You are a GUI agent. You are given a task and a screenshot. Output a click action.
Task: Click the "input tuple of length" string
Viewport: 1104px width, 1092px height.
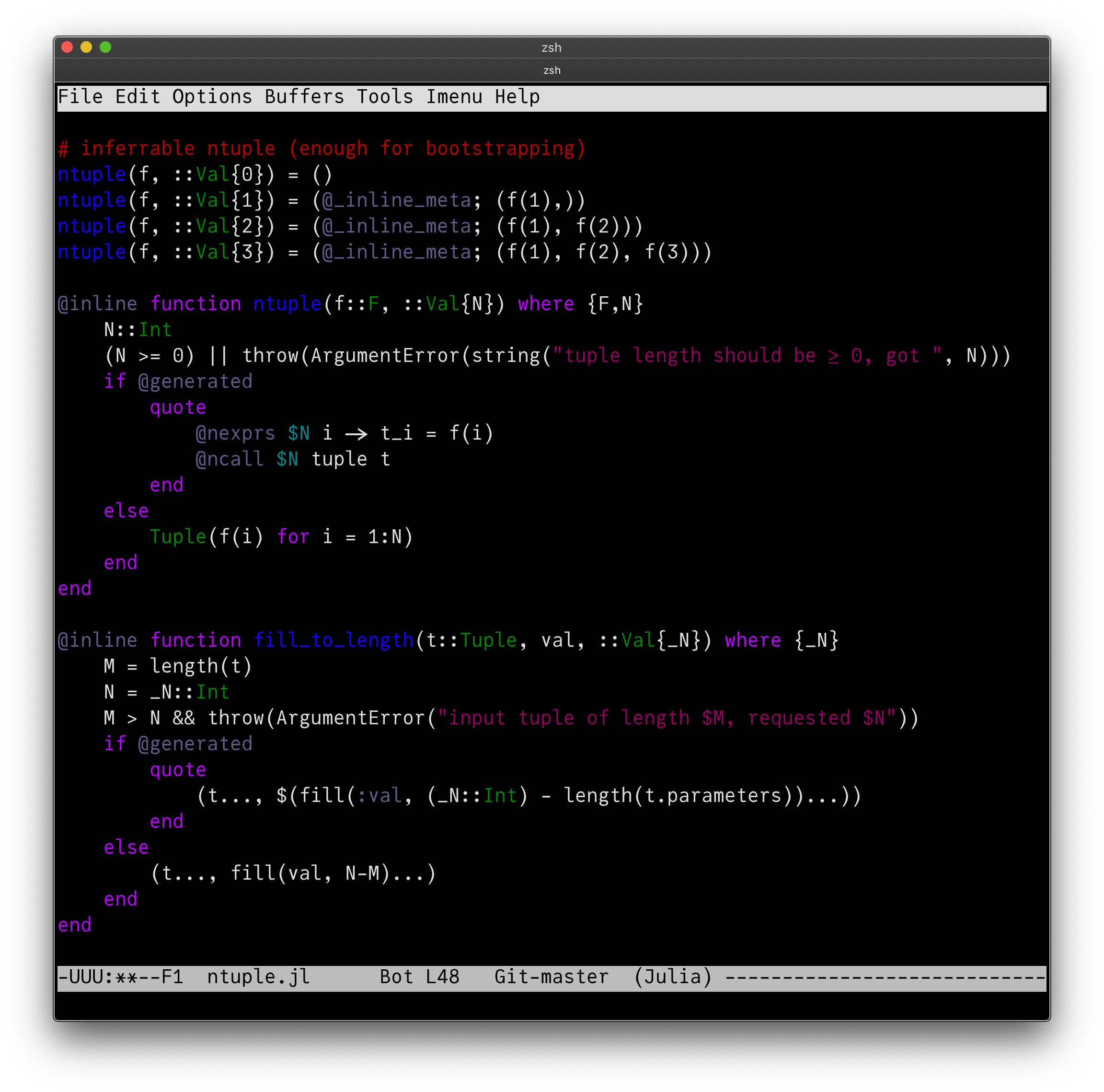pos(667,718)
